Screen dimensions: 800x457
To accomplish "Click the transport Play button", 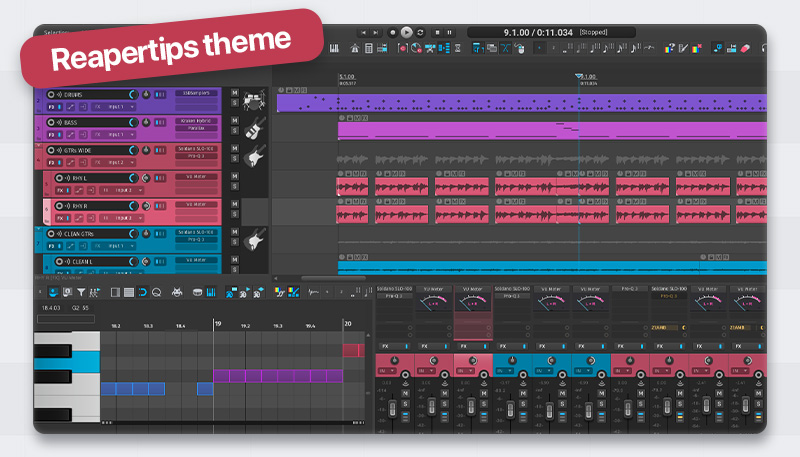I will (406, 32).
